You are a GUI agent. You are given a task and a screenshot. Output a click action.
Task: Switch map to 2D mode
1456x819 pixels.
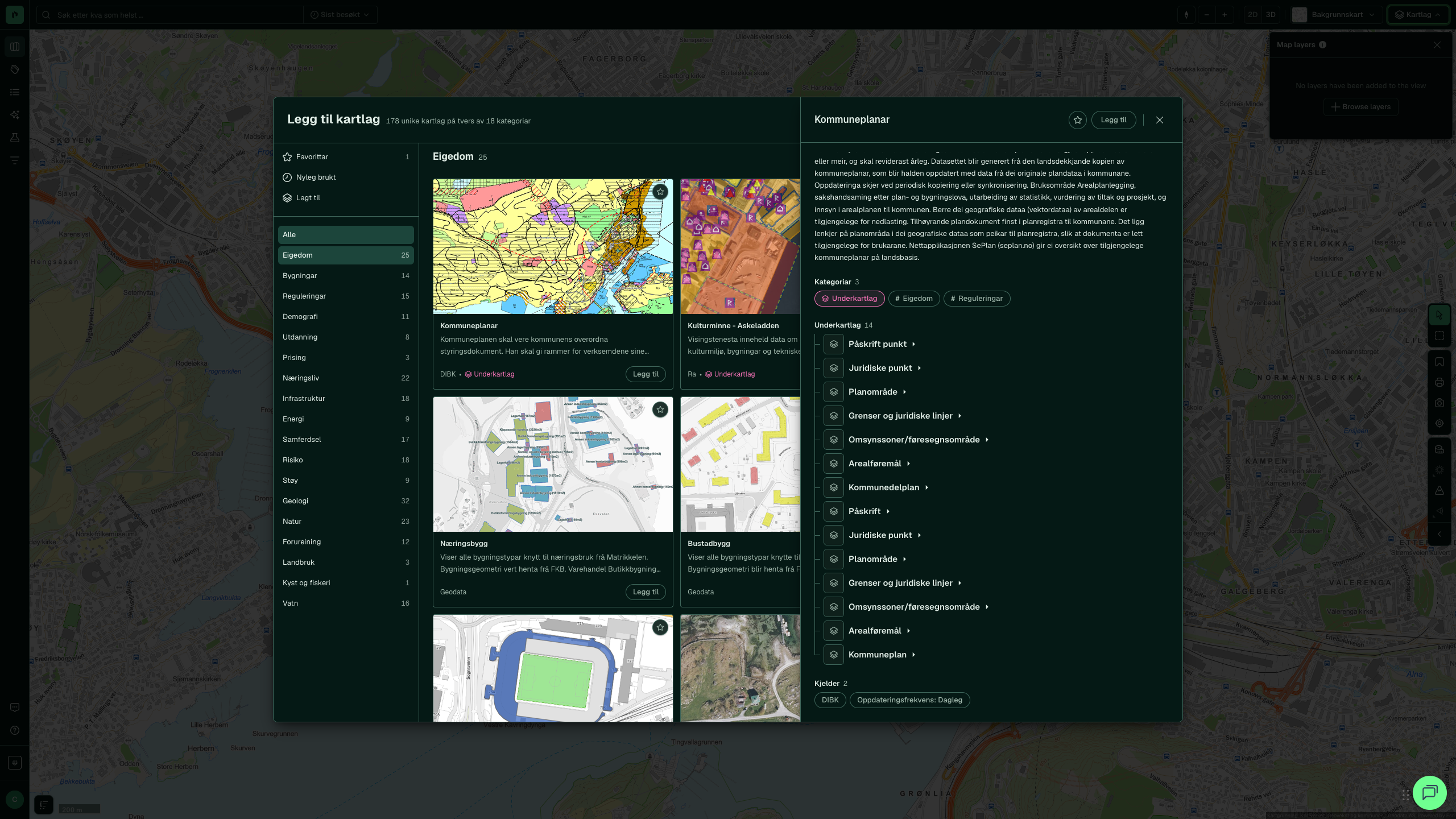click(1253, 15)
